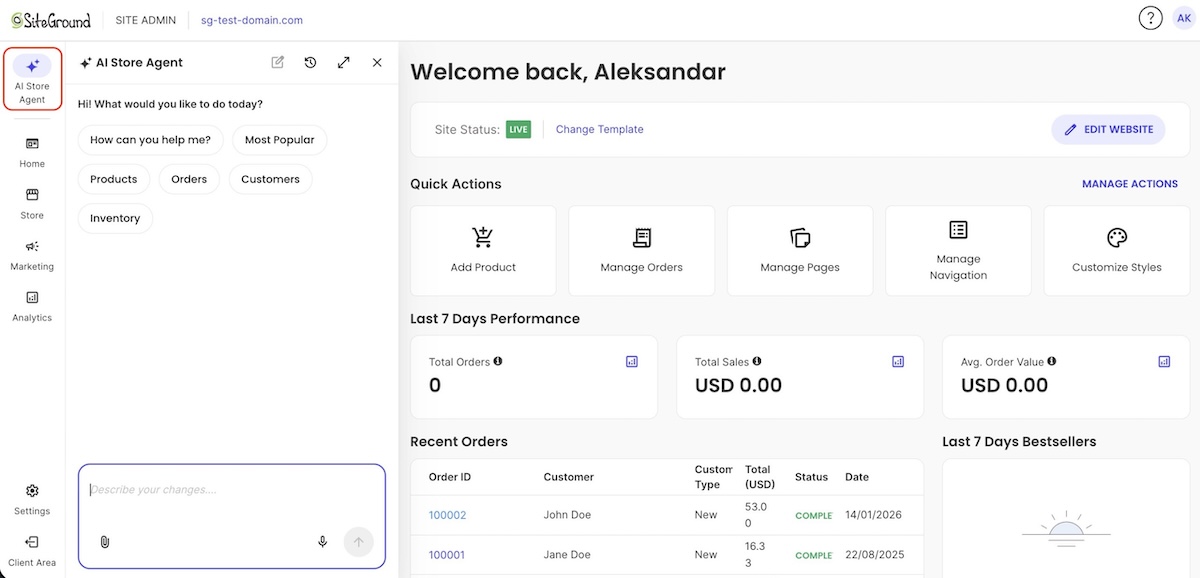Click the Customer column header
Screen dimensions: 1200x578
569,477
